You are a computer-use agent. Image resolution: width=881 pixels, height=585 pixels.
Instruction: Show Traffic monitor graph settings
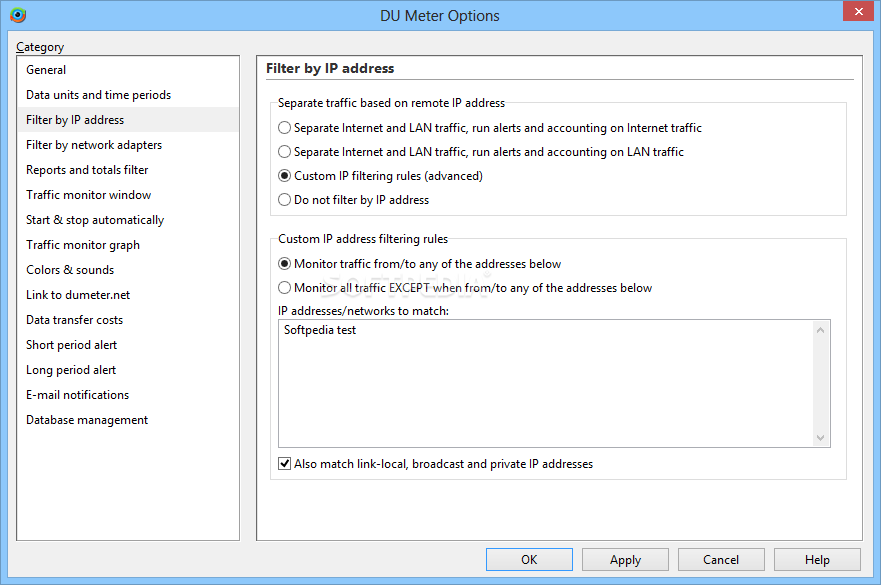point(128,245)
